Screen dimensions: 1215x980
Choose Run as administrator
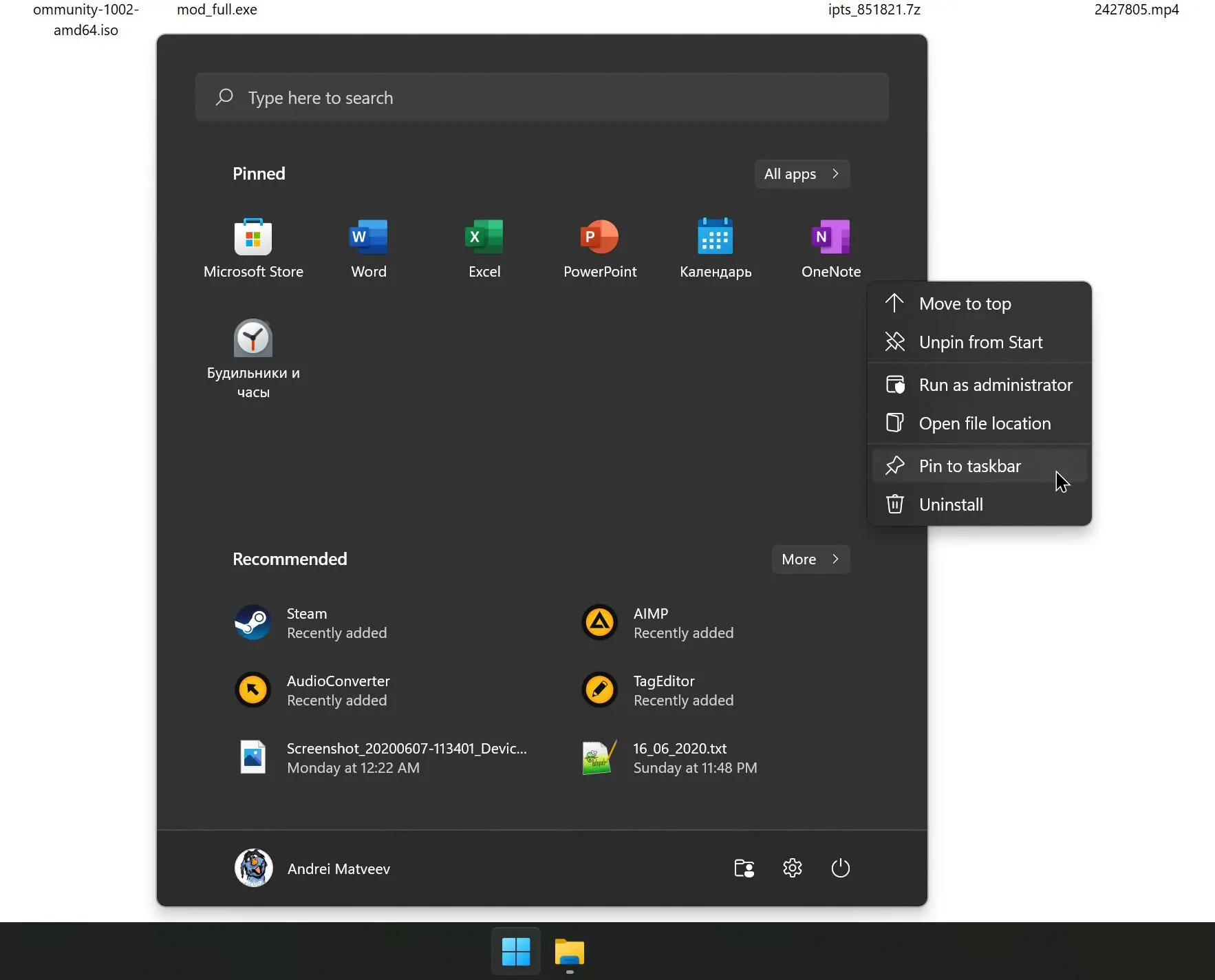coord(980,385)
